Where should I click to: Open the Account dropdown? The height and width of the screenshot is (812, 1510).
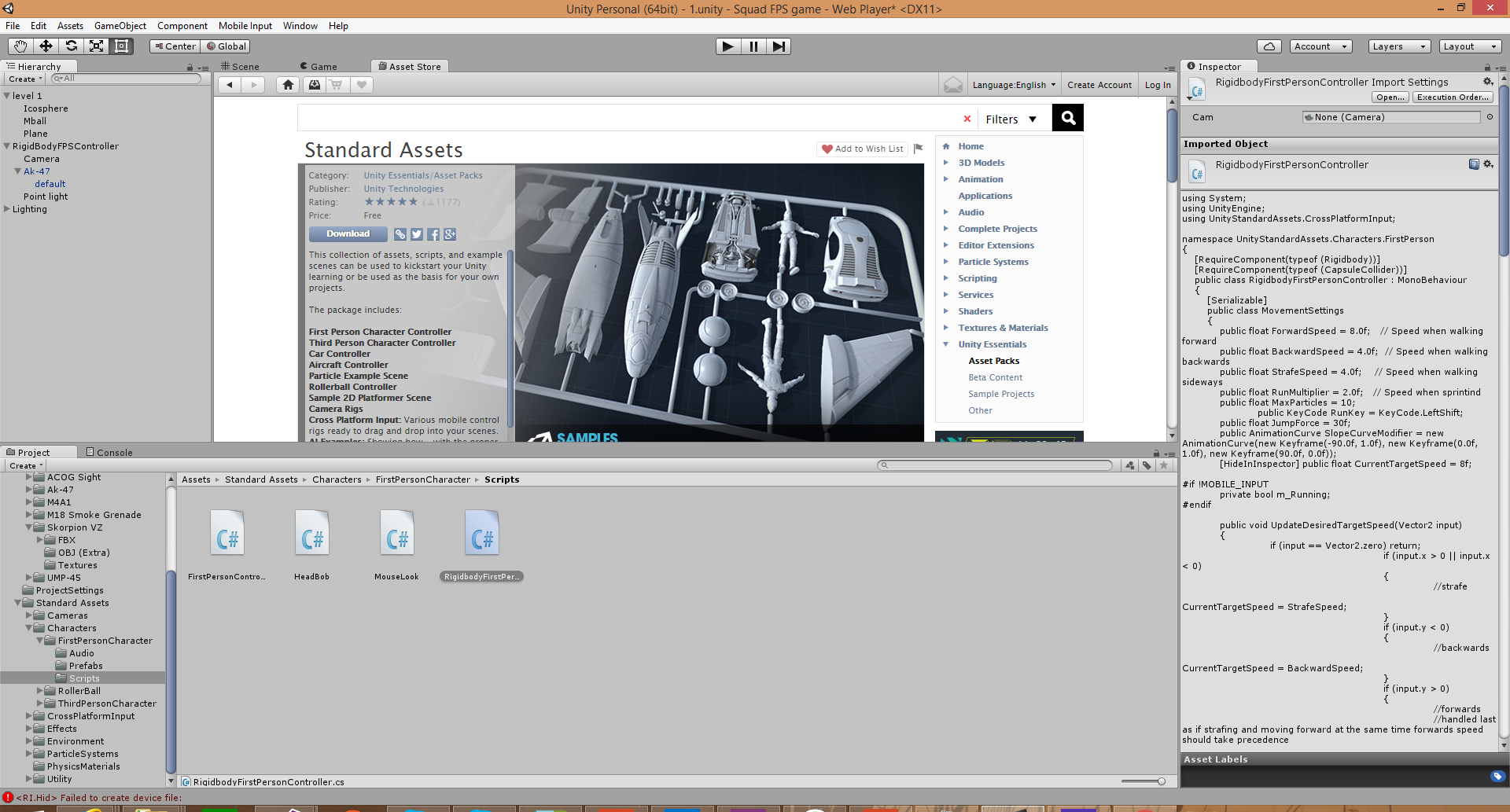point(1320,46)
